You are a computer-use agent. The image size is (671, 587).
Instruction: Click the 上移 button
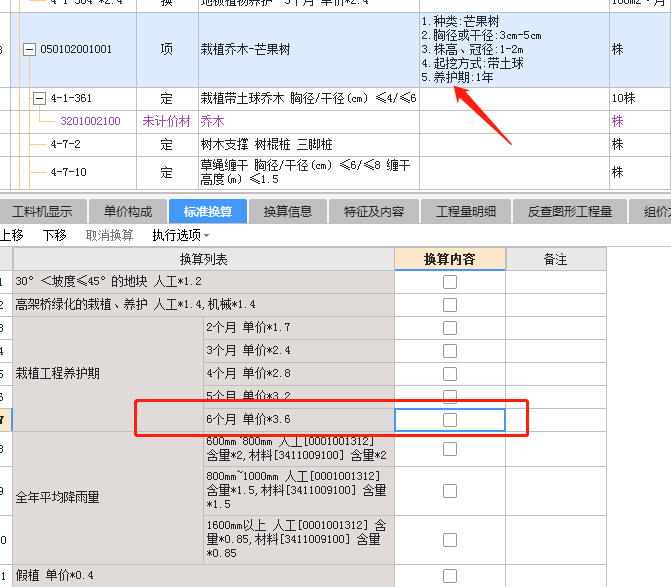pyautogui.click(x=12, y=235)
